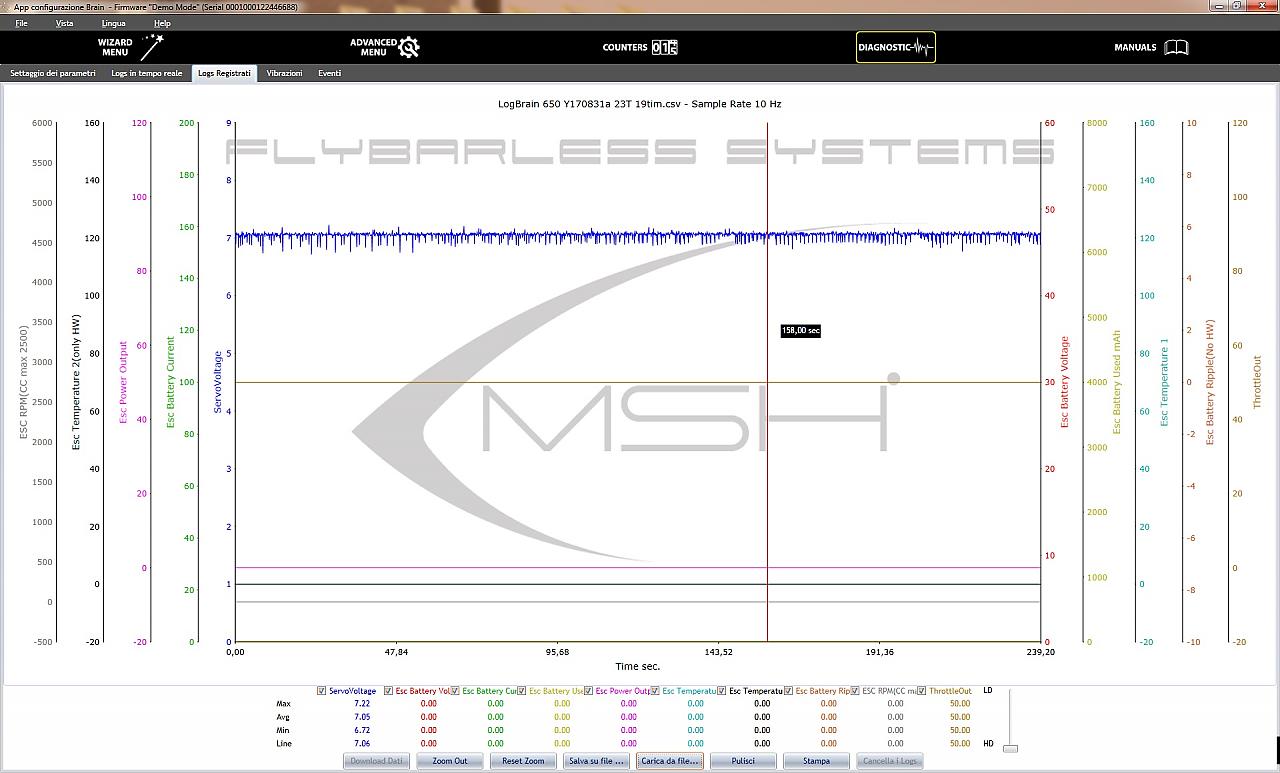This screenshot has width=1280, height=773.
Task: Uncheck the ServoVoltage series checkbox
Action: (x=321, y=691)
